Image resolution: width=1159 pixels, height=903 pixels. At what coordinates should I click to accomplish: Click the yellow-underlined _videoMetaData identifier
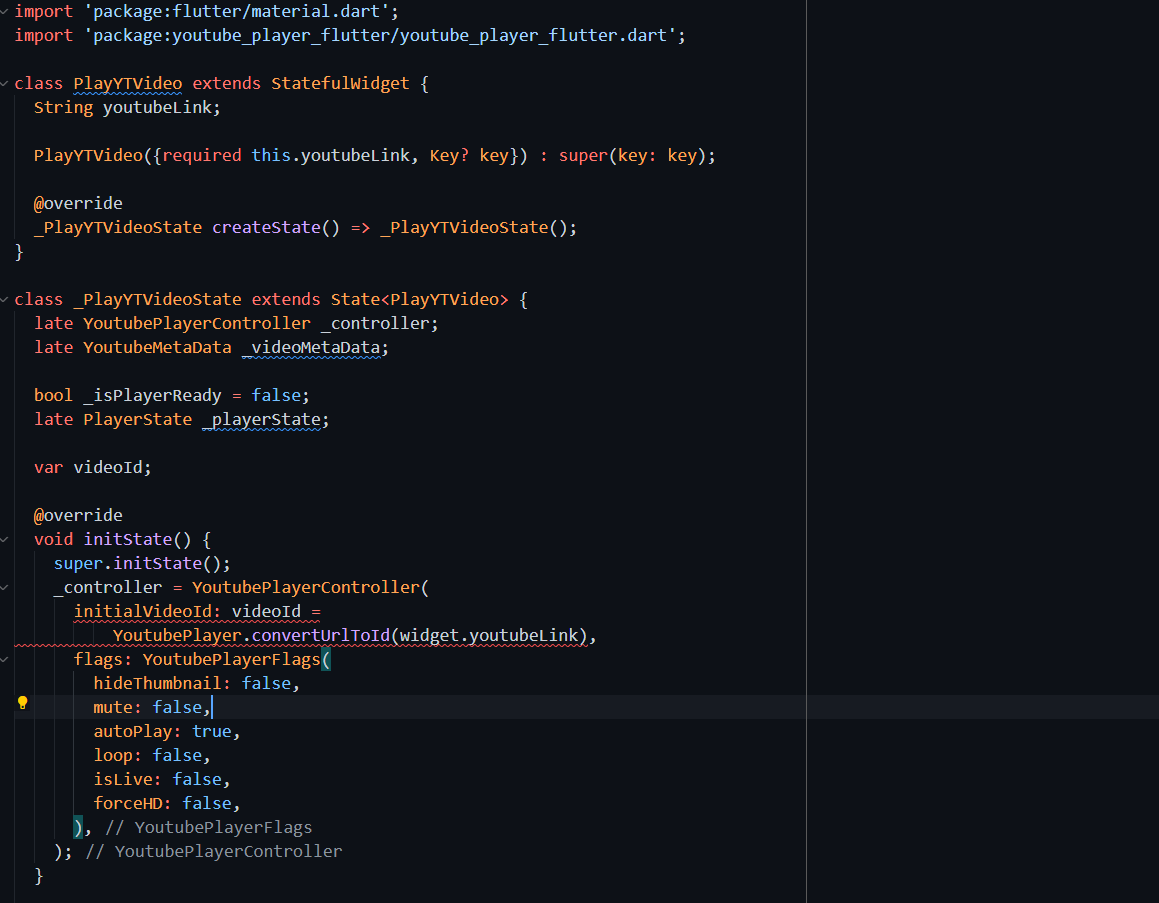click(310, 347)
